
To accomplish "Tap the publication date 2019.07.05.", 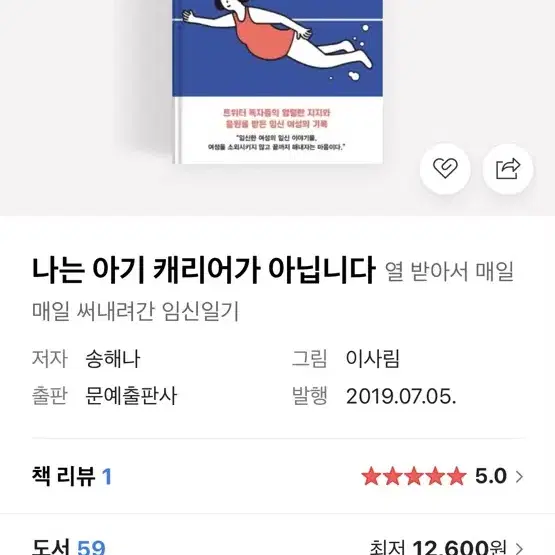I will click(401, 396).
